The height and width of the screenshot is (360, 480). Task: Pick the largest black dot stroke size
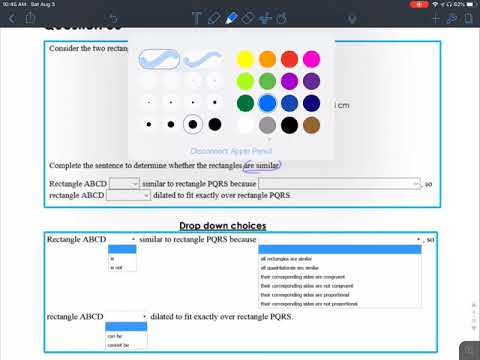point(215,124)
